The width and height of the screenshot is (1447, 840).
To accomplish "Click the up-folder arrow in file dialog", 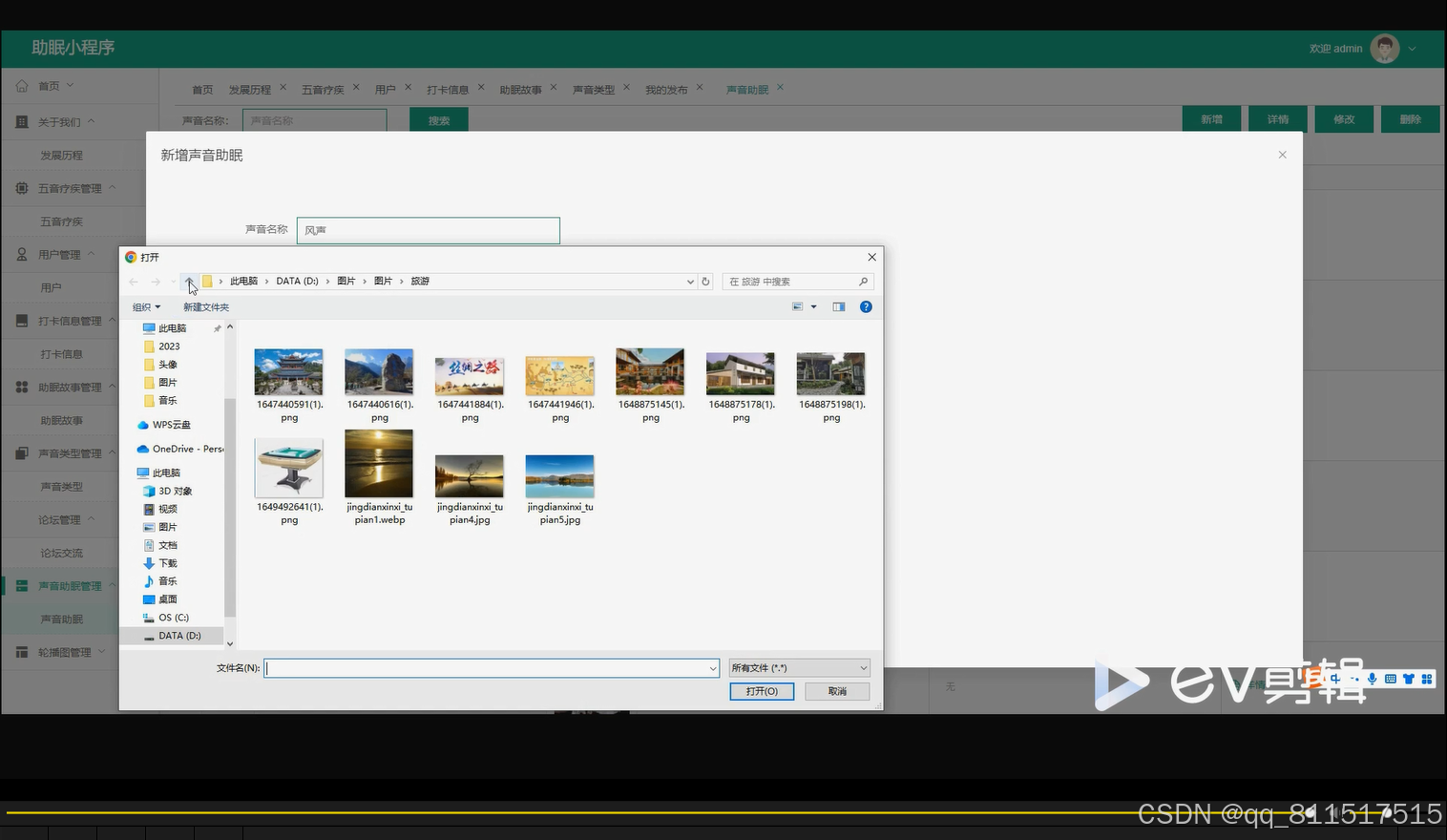I will [189, 281].
